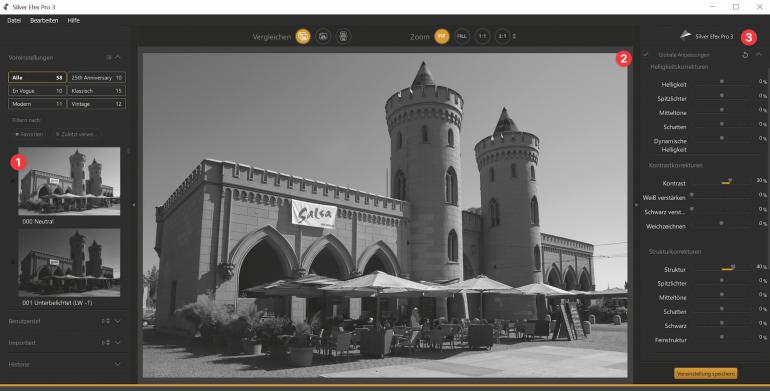The height and width of the screenshot is (391, 770).
Task: Click the preset view mode icon beside Voreinstellungen
Action: [x=109, y=57]
